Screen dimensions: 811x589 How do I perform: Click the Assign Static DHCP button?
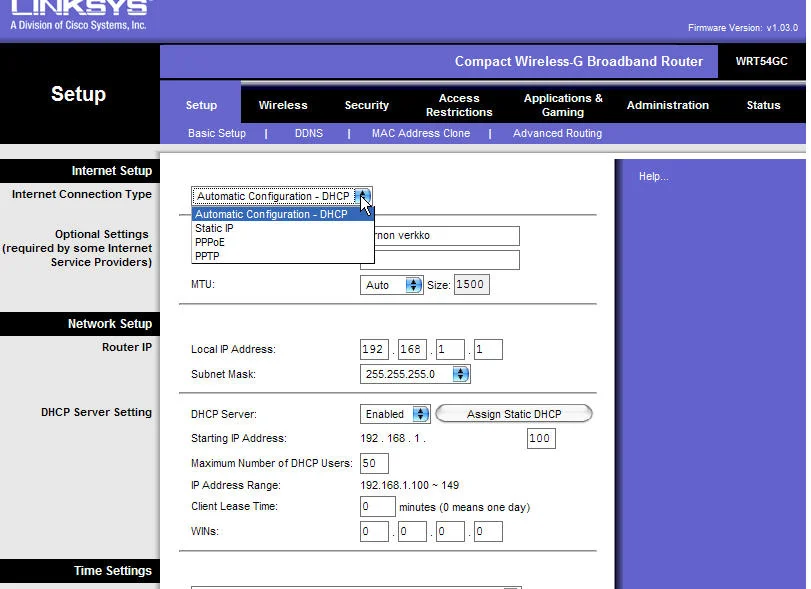pyautogui.click(x=514, y=414)
